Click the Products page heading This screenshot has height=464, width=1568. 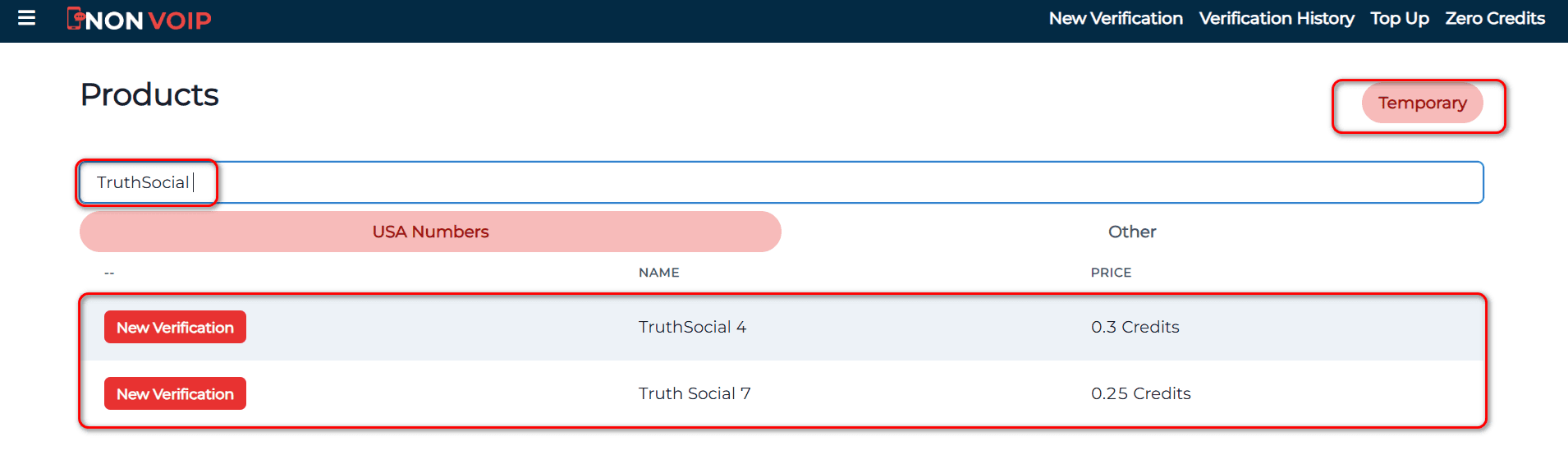click(x=149, y=94)
